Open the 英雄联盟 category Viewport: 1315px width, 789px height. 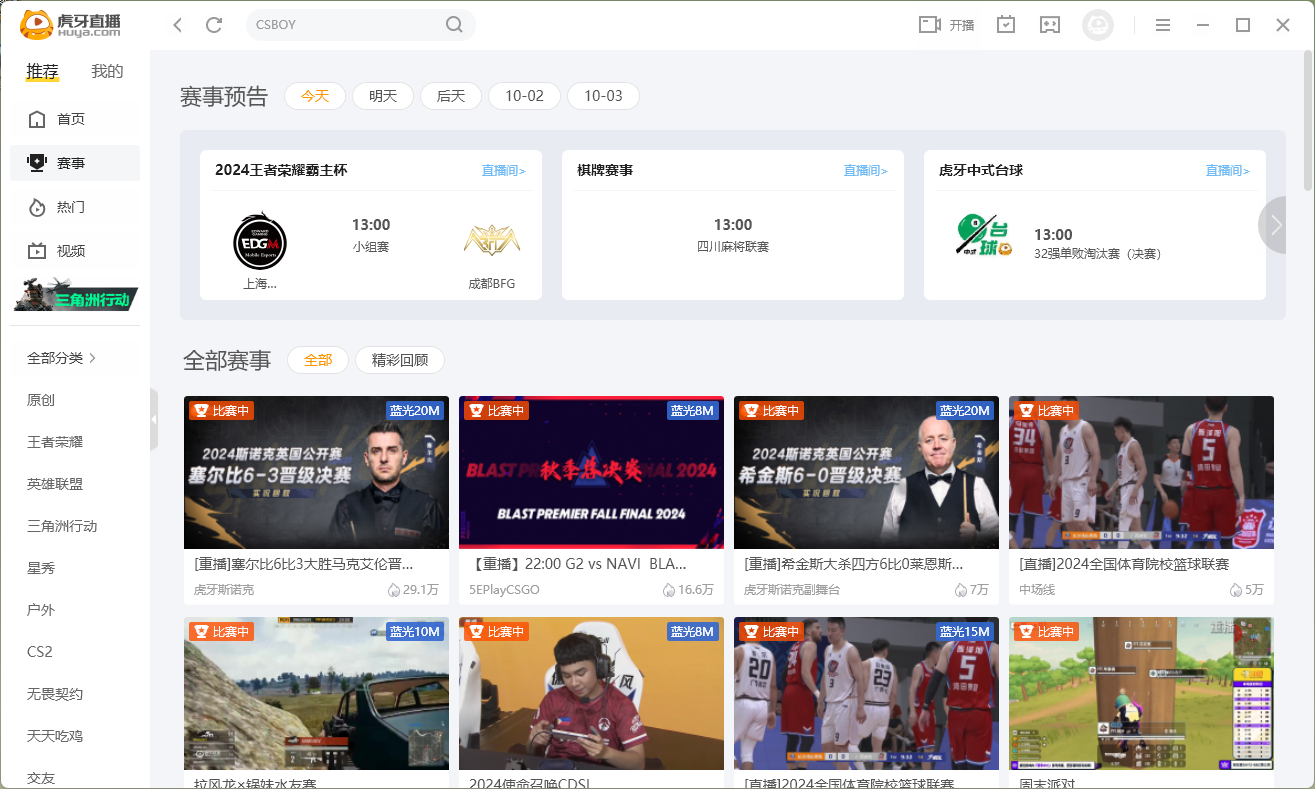click(x=55, y=484)
